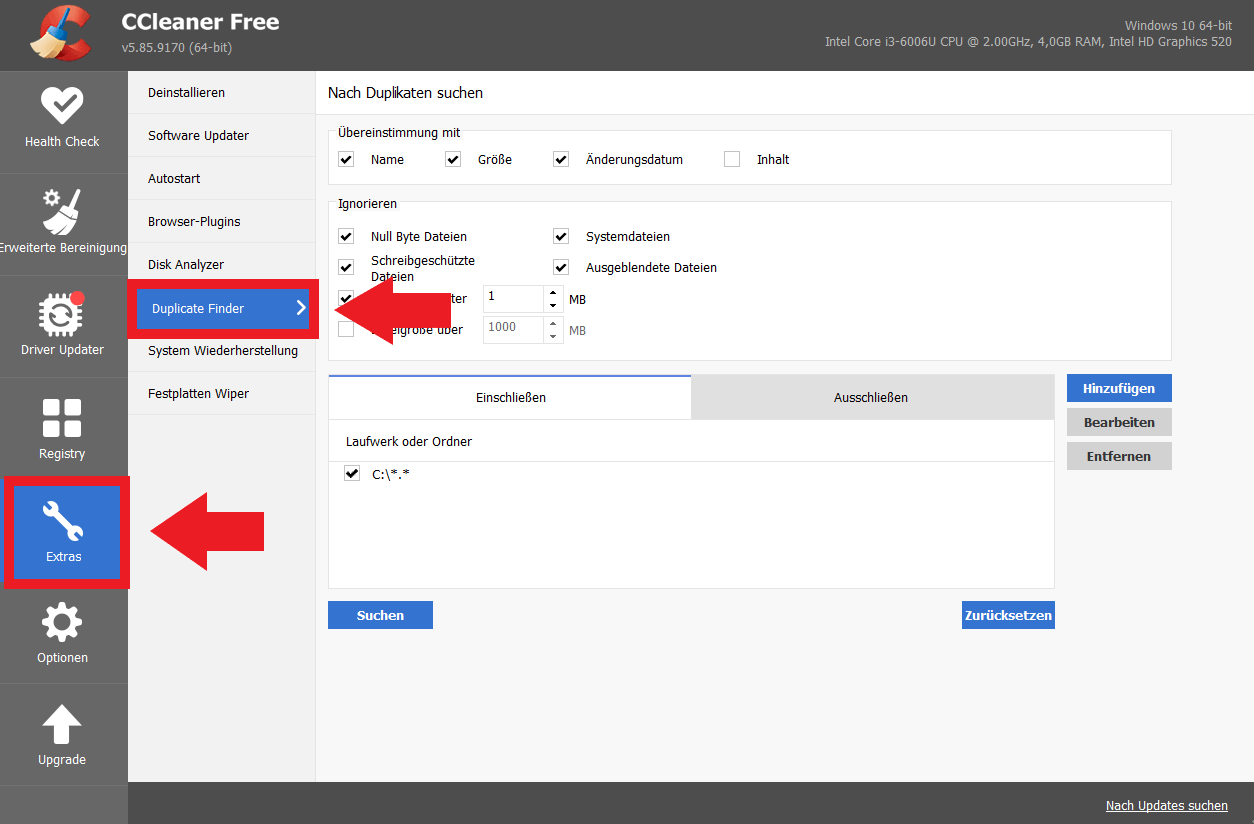Open the Driver Updater chip icon

point(62,314)
